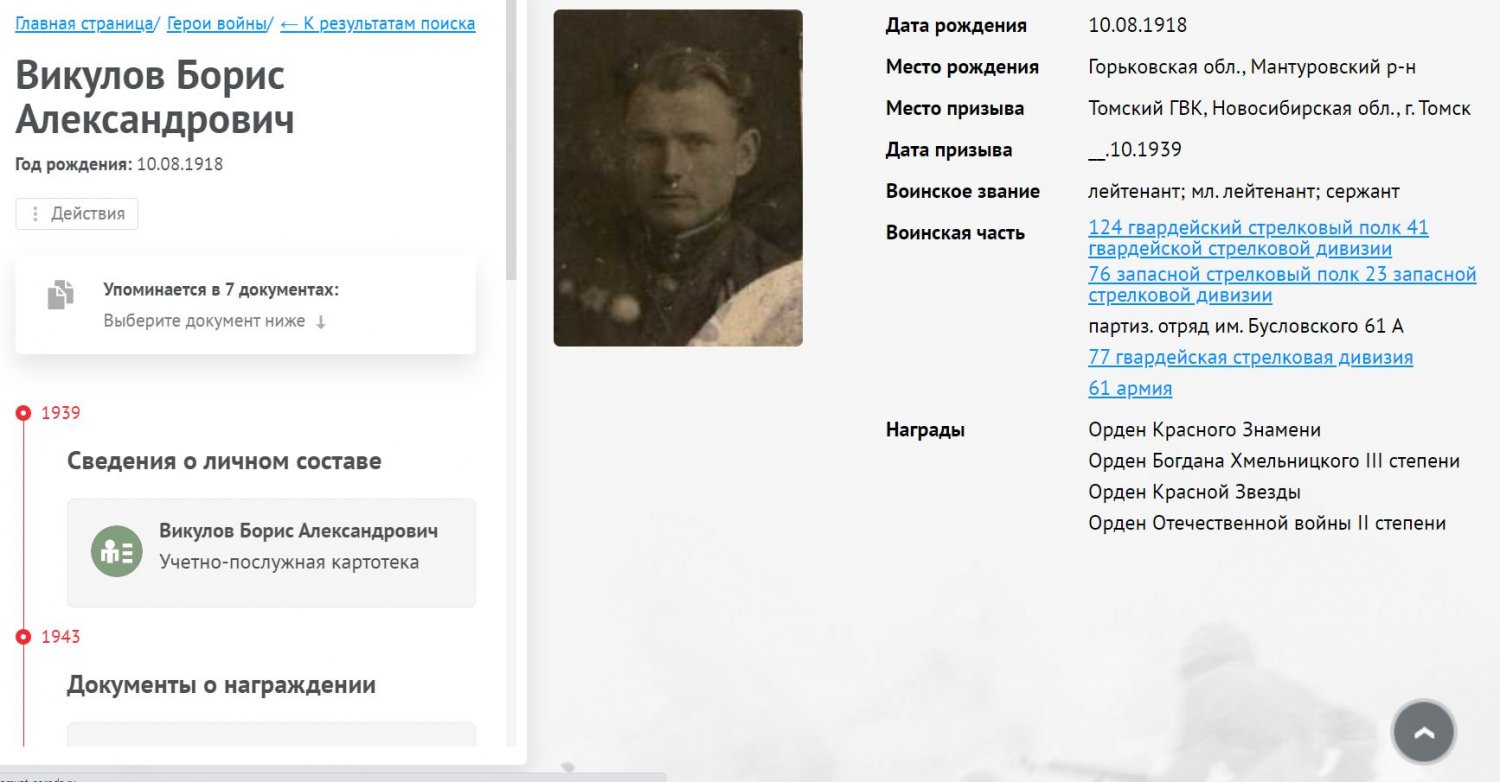1500x782 pixels.
Task: Return via К результатам поиска link
Action: point(378,24)
